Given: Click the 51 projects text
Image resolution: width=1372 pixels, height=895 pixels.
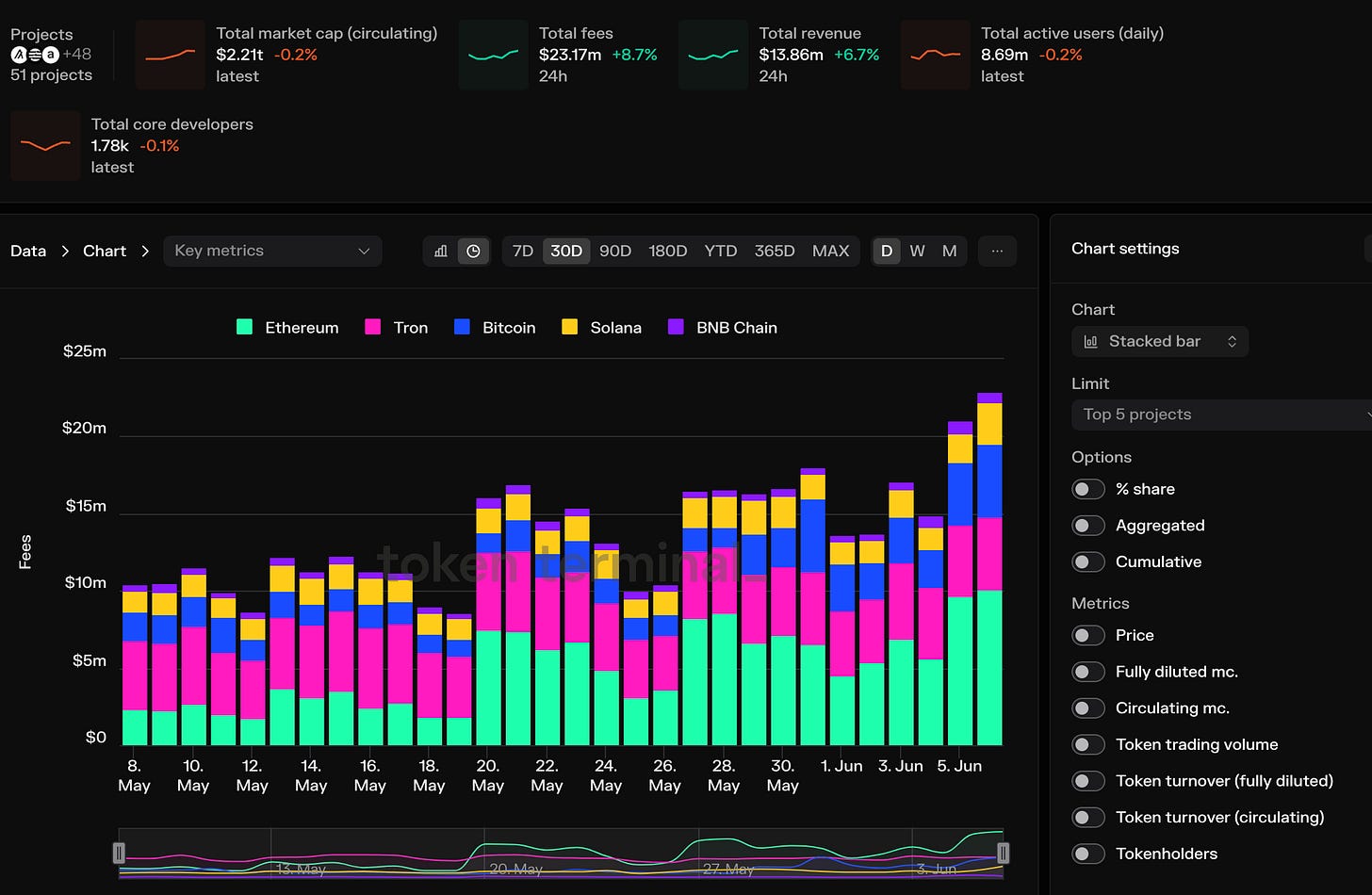Looking at the screenshot, I should (x=52, y=75).
